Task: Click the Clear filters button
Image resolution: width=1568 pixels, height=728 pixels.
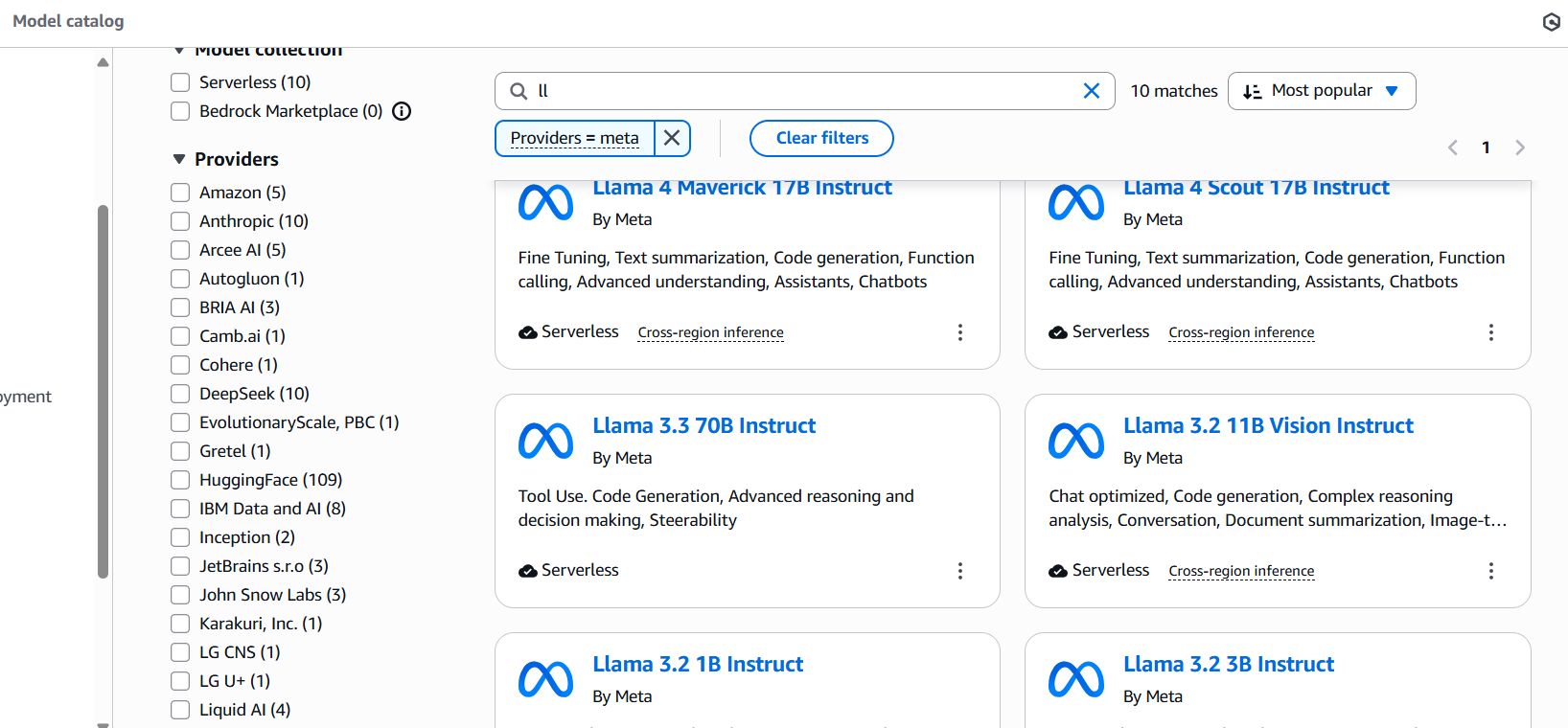Action: point(821,138)
